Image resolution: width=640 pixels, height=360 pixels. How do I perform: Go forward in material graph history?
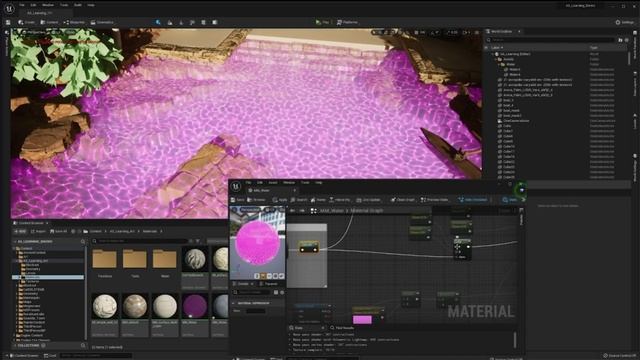(302, 211)
